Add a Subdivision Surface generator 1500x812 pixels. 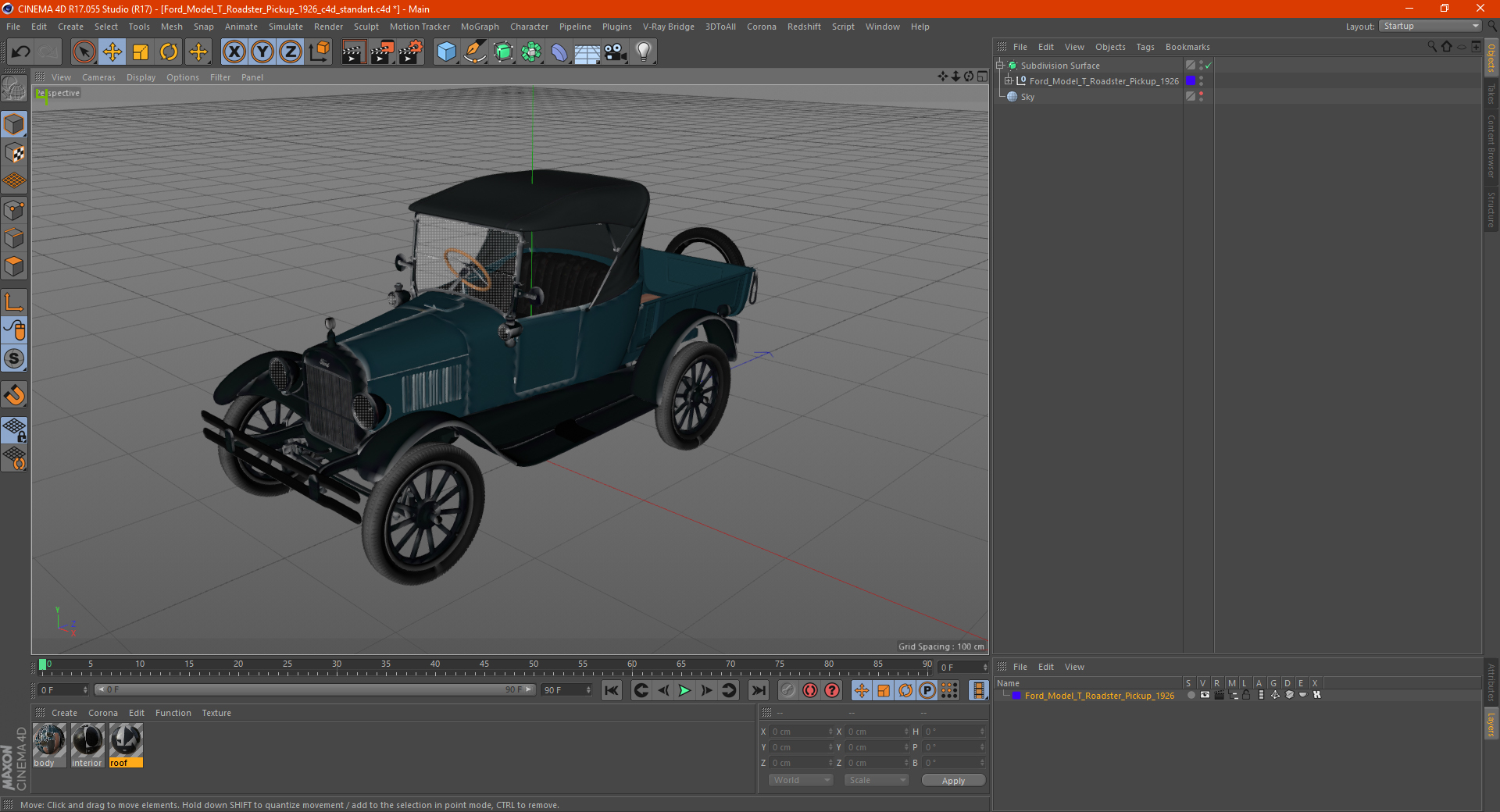[x=503, y=52]
